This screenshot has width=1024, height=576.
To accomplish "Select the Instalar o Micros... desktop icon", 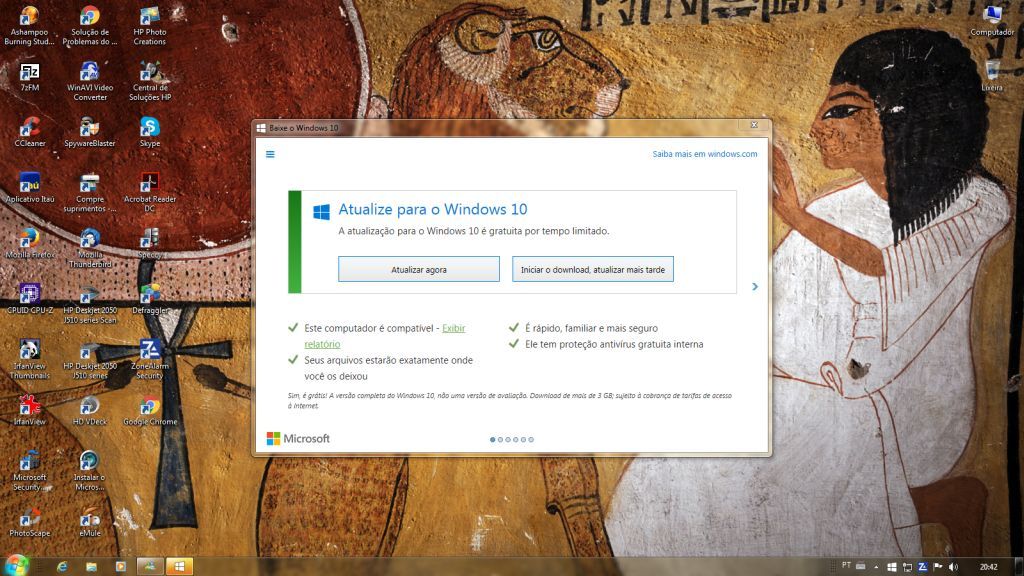I will 90,470.
